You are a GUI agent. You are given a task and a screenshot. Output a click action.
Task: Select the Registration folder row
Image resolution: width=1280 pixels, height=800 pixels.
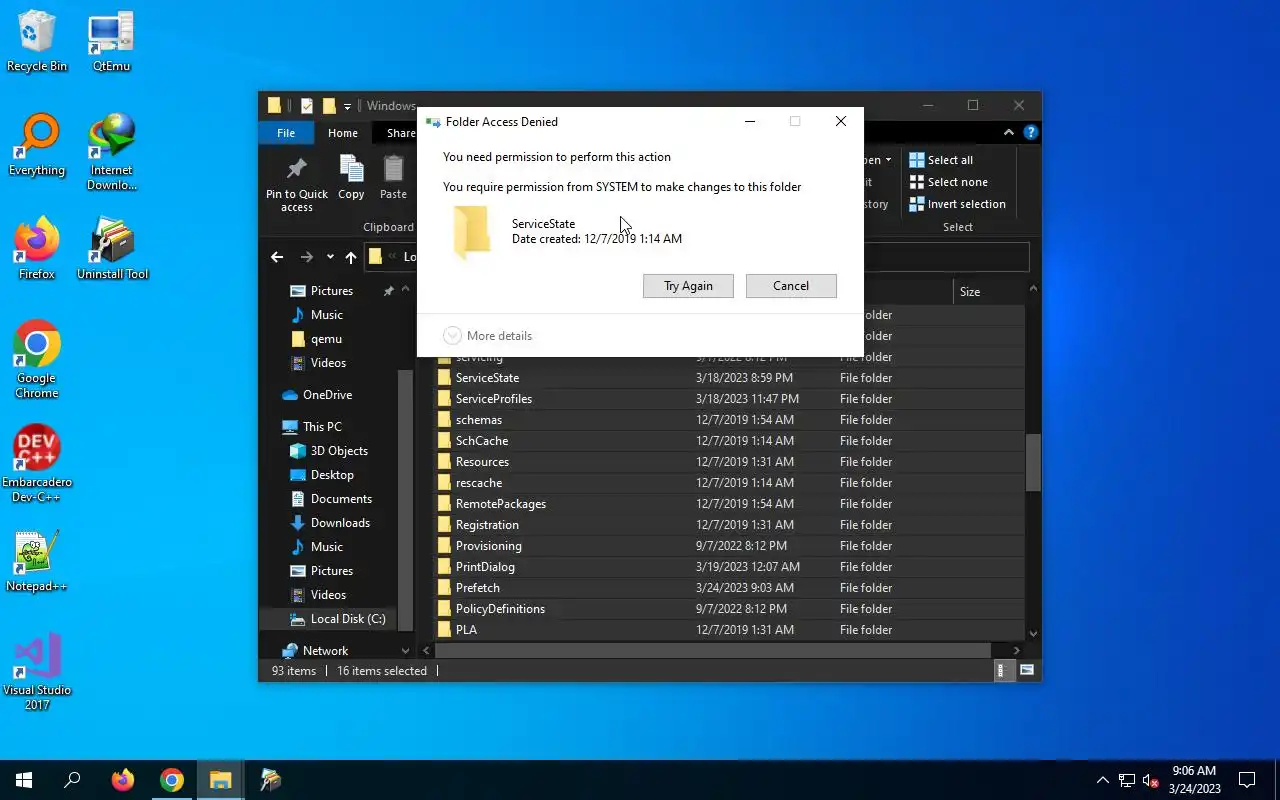point(730,525)
